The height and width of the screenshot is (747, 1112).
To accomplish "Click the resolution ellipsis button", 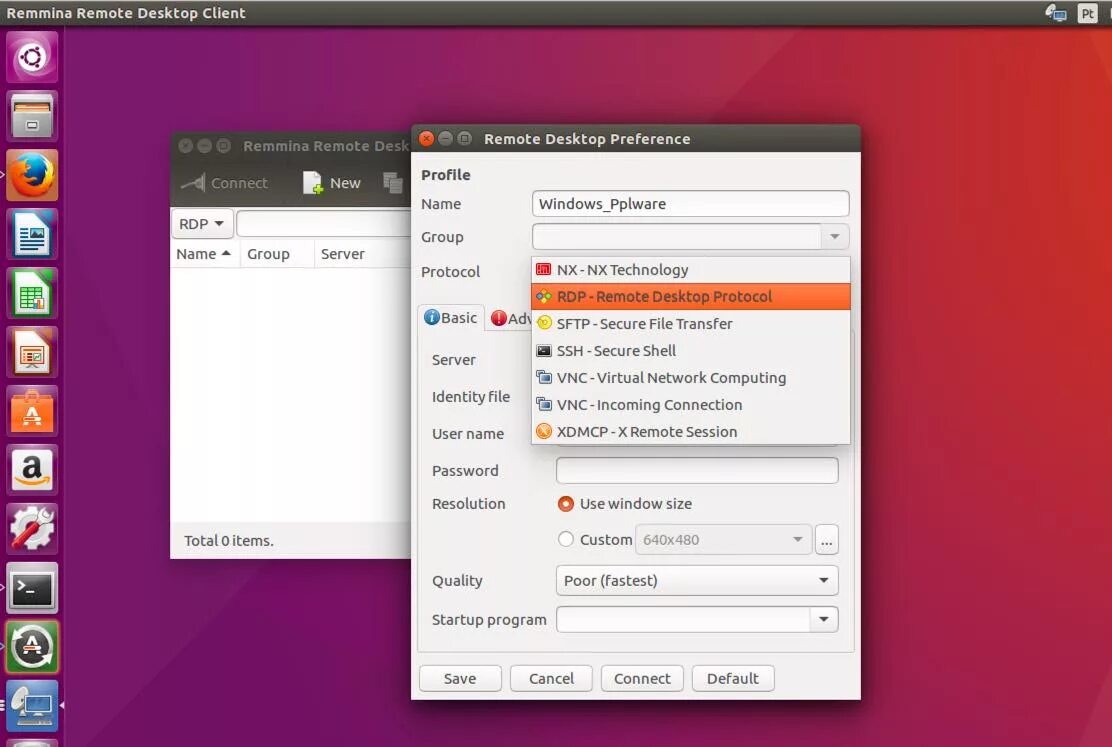I will [826, 540].
